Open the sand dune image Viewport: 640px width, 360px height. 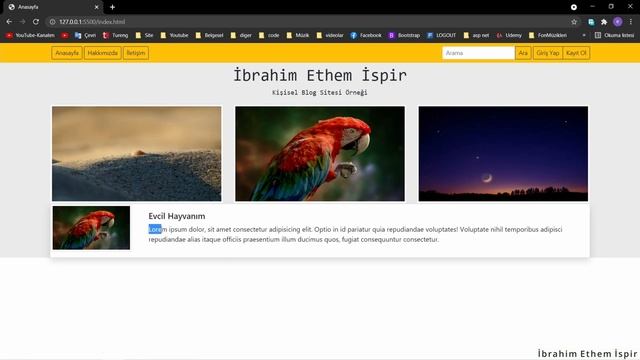137,154
